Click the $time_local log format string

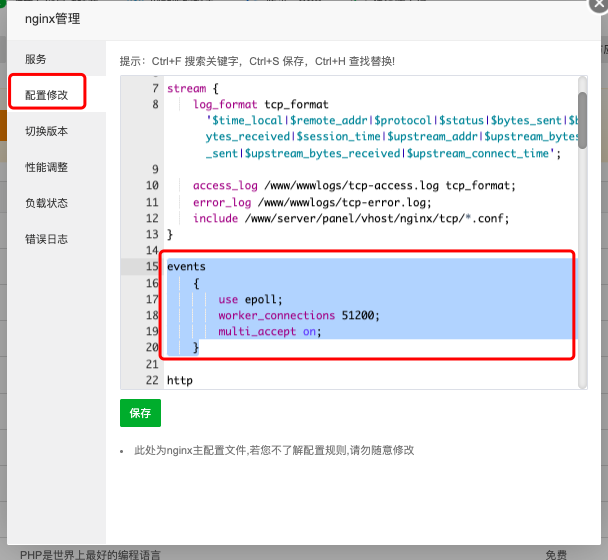click(x=392, y=137)
